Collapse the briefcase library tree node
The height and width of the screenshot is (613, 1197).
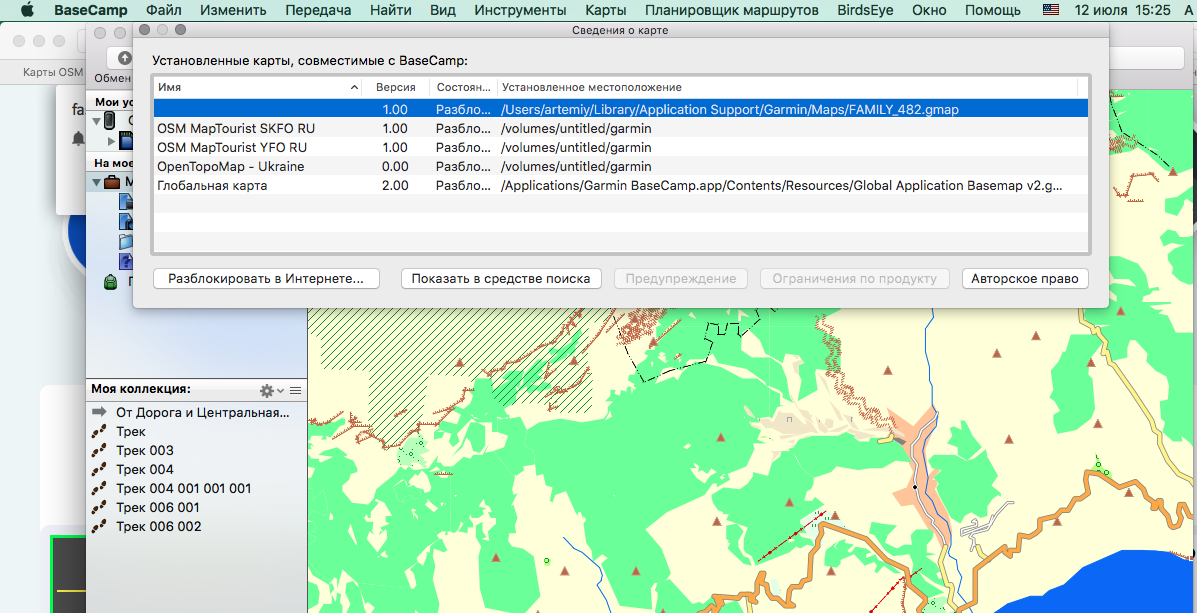coord(96,182)
